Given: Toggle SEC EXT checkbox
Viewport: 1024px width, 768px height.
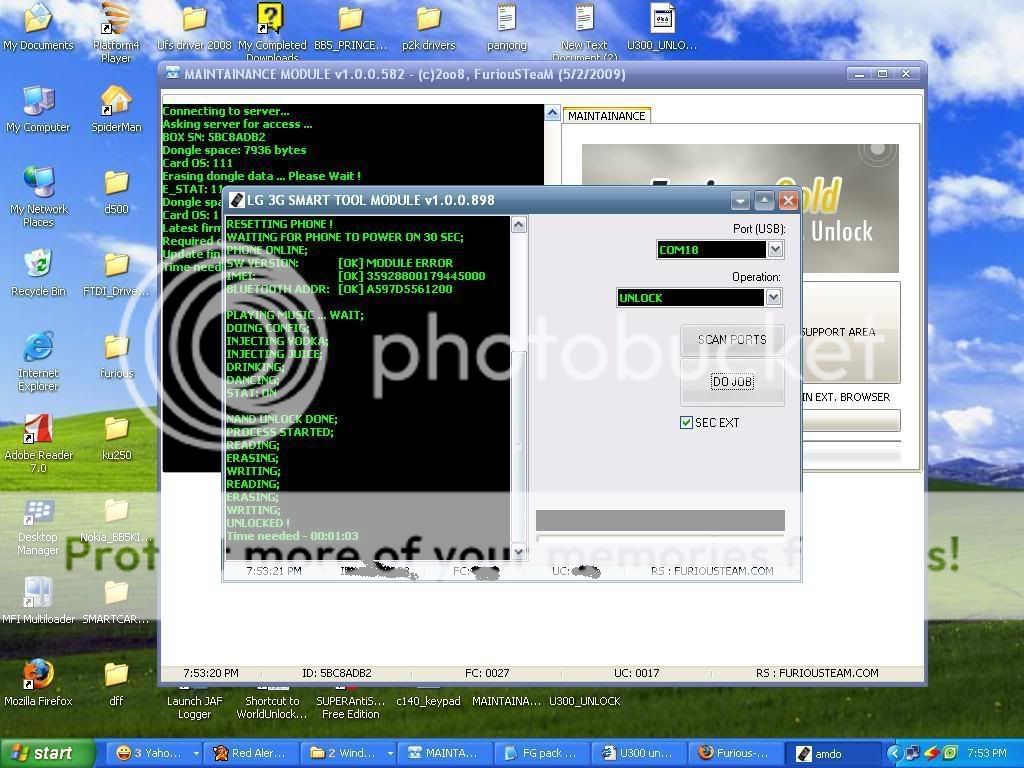Looking at the screenshot, I should (x=686, y=423).
